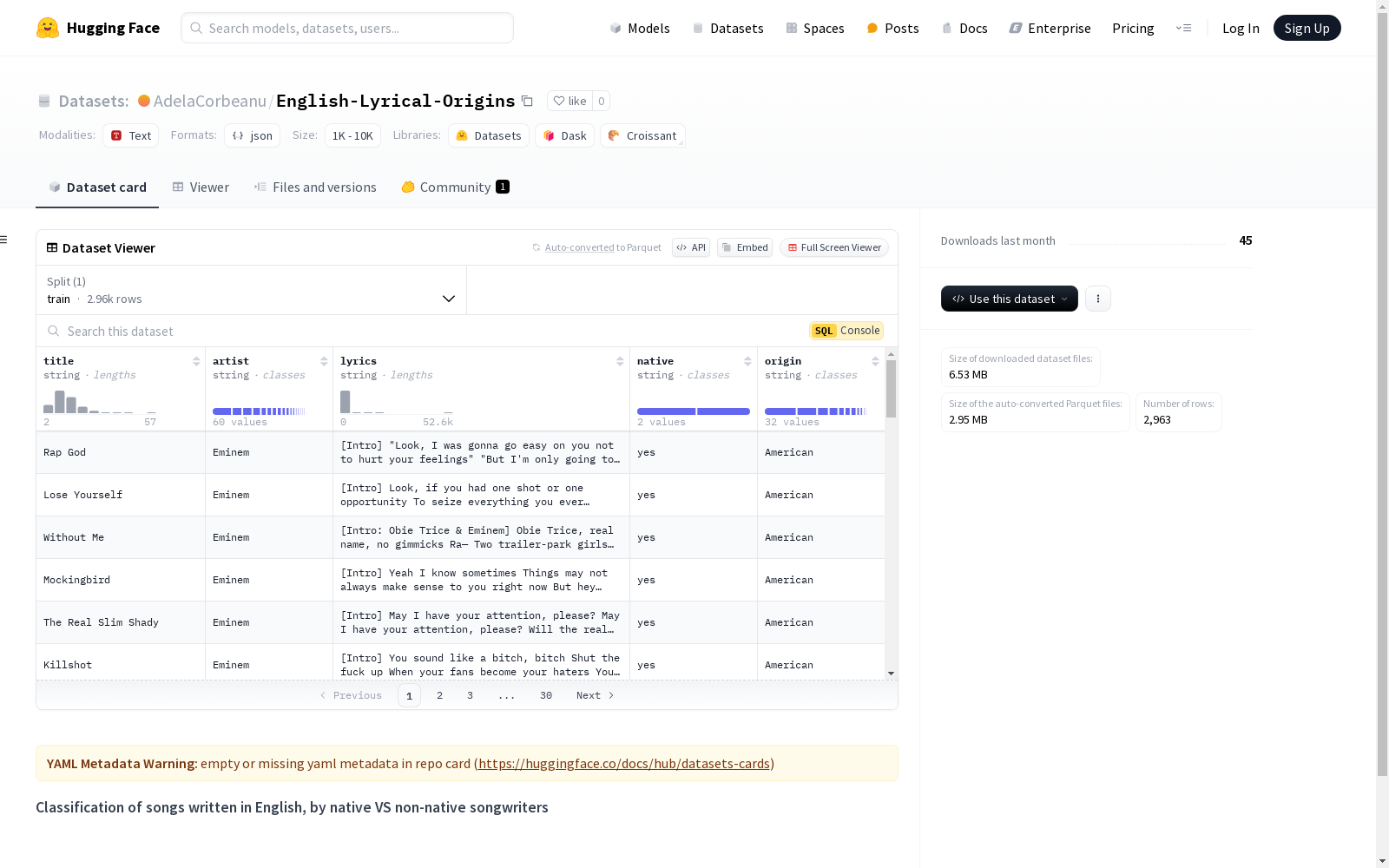Image resolution: width=1389 pixels, height=868 pixels.
Task: Open the datasets-cards docs link
Action: (624, 763)
